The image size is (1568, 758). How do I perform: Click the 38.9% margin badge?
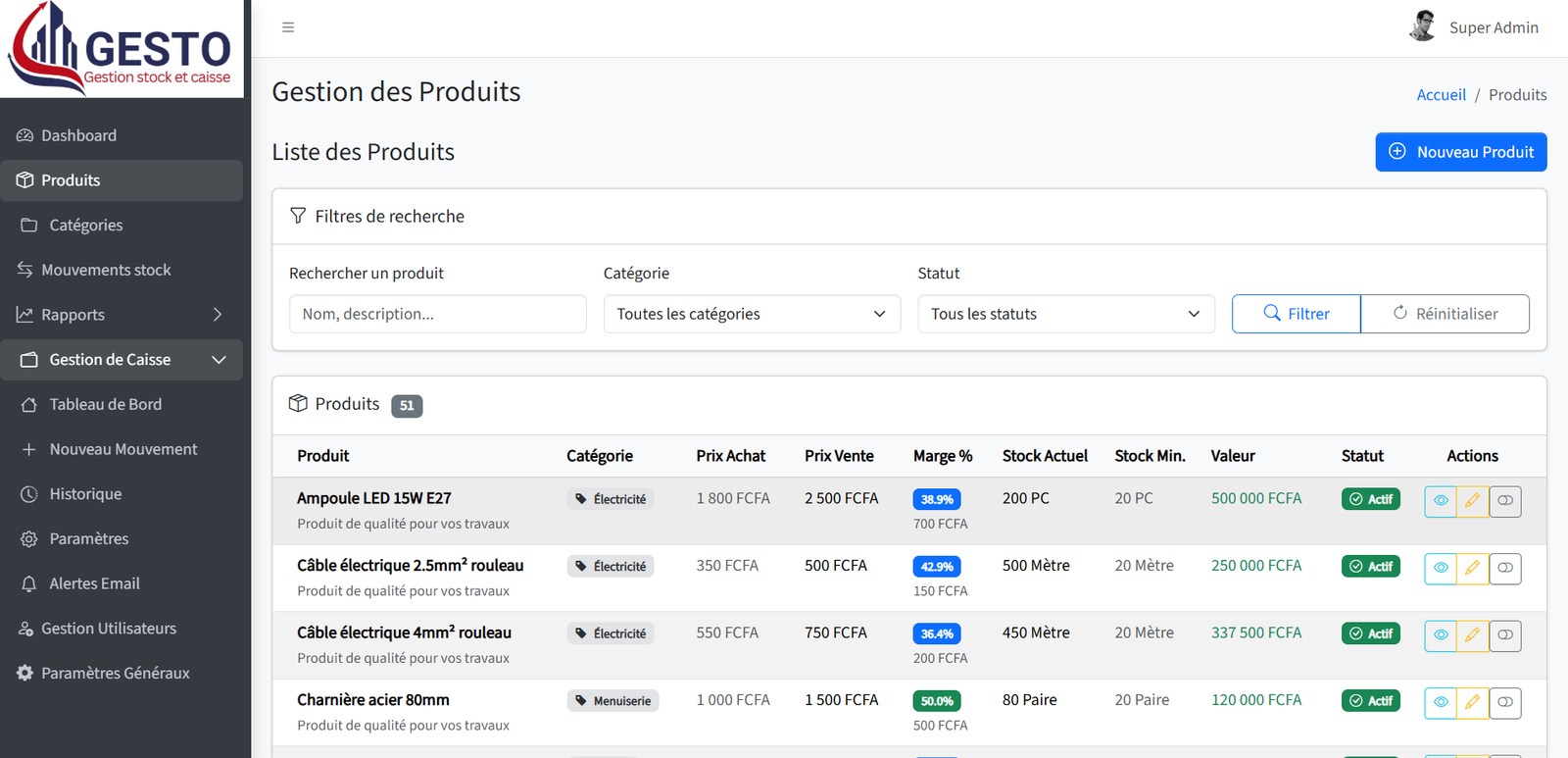[937, 499]
